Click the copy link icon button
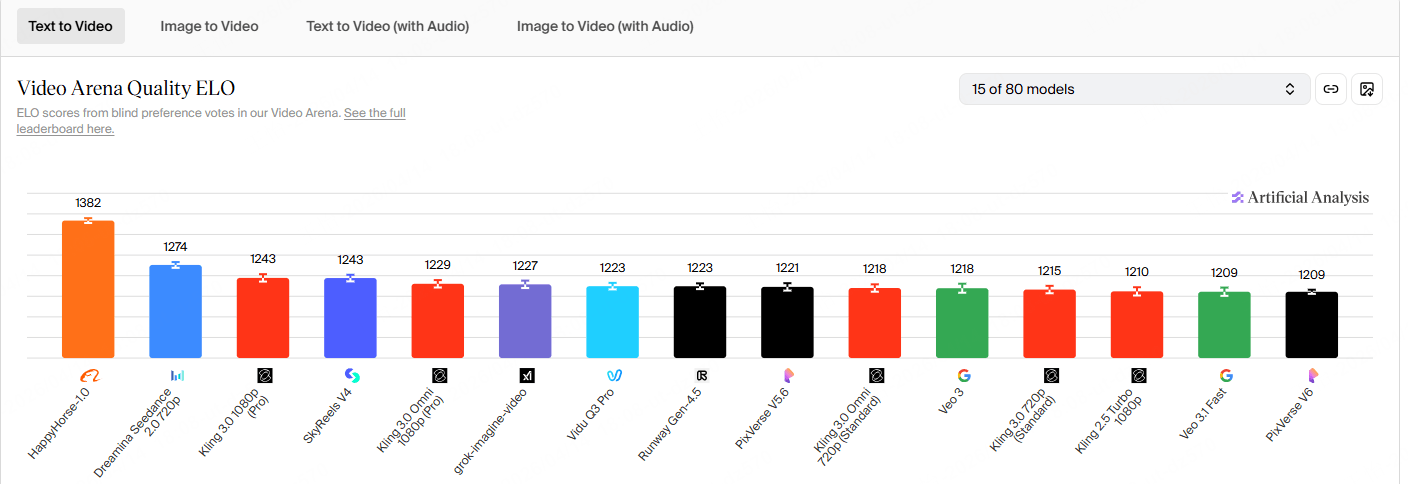The height and width of the screenshot is (484, 1408). (1330, 89)
